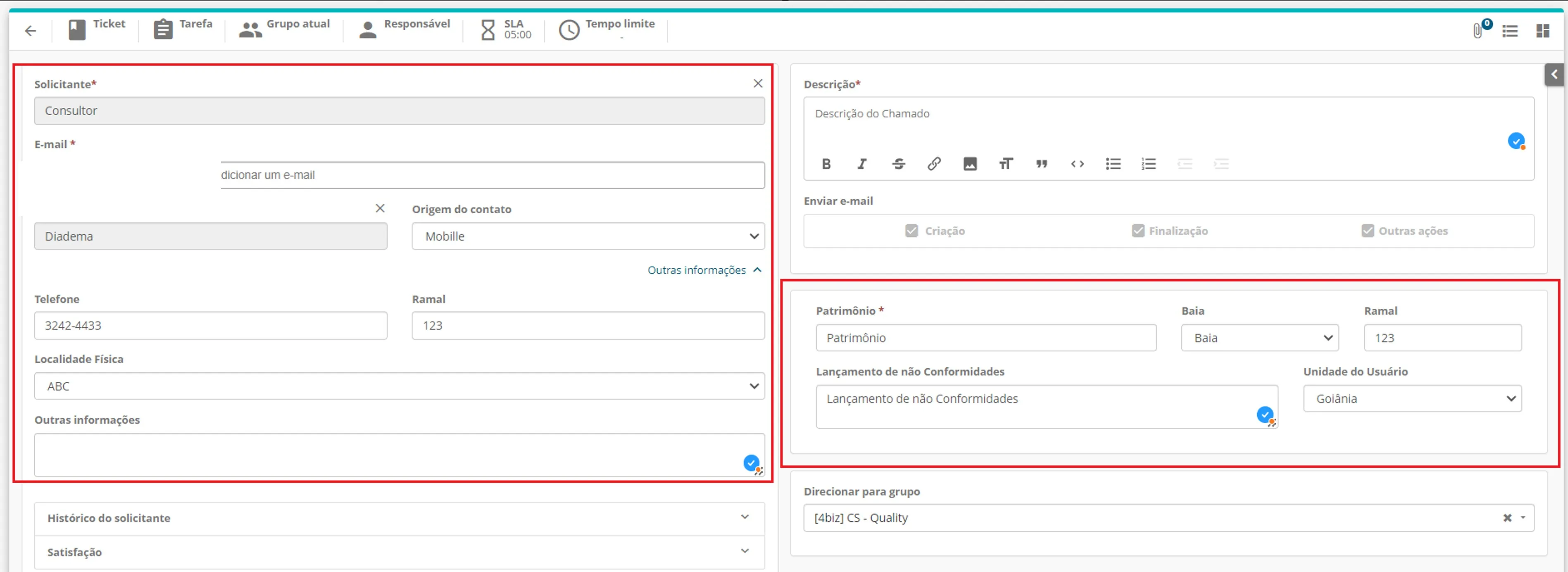The image size is (1568, 572).
Task: Expand Histórico do solicitante section
Action: (x=399, y=518)
